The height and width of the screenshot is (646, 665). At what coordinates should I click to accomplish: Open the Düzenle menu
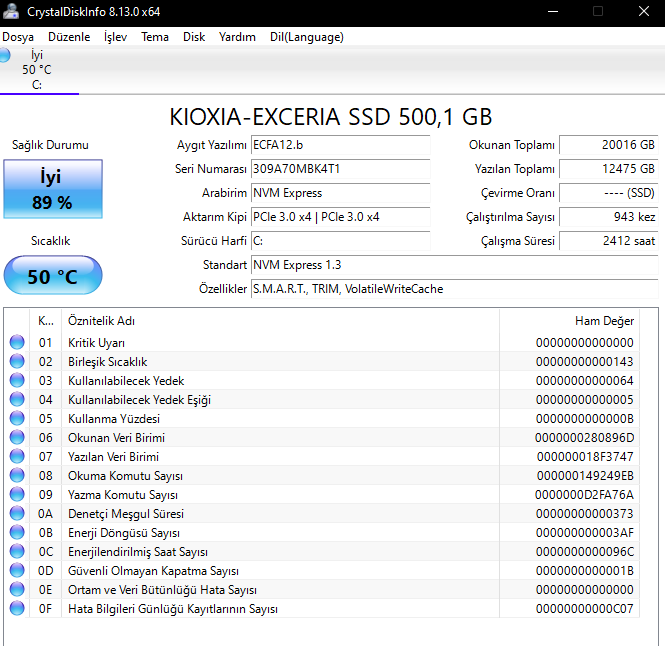coord(69,37)
